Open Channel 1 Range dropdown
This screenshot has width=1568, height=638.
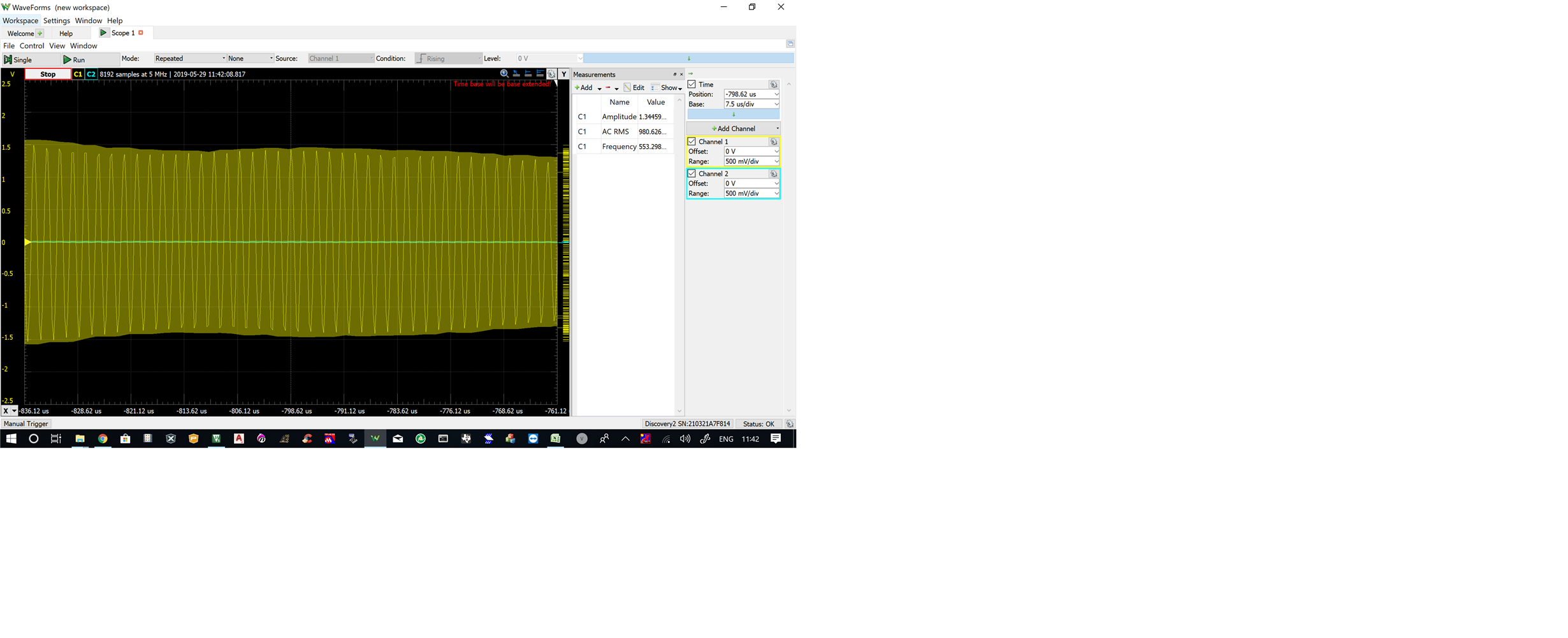point(776,161)
